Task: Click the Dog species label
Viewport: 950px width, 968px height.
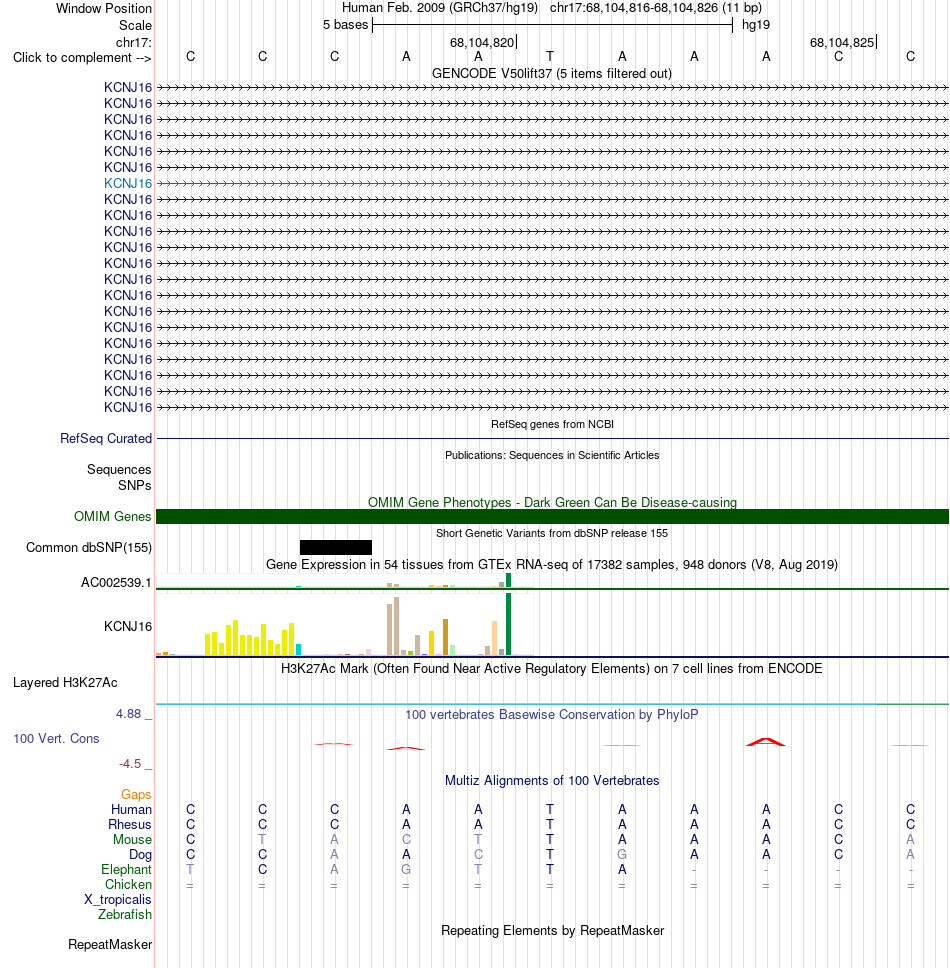Action: (140, 854)
